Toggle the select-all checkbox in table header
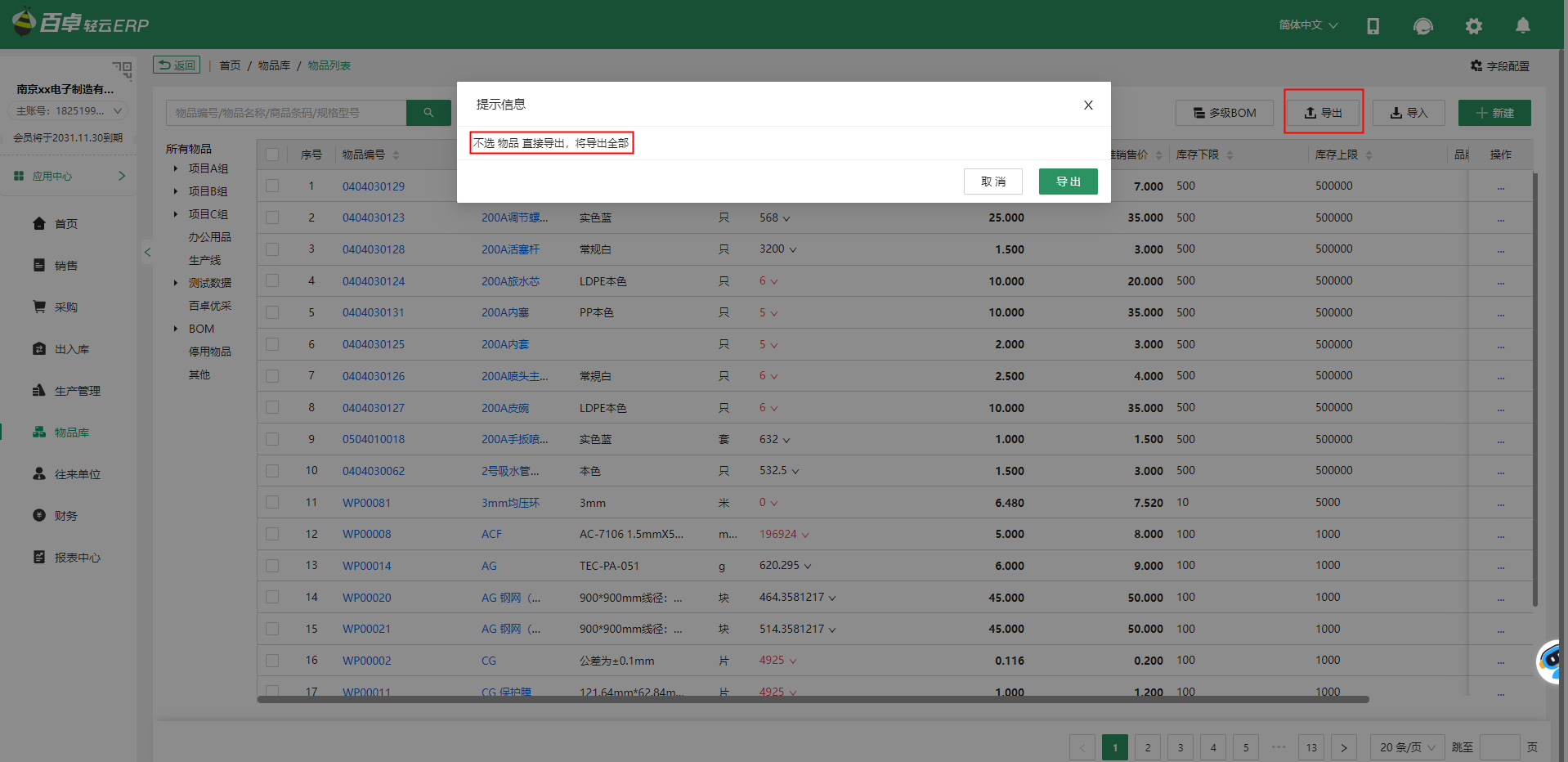Viewport: 1568px width, 762px height. point(272,155)
